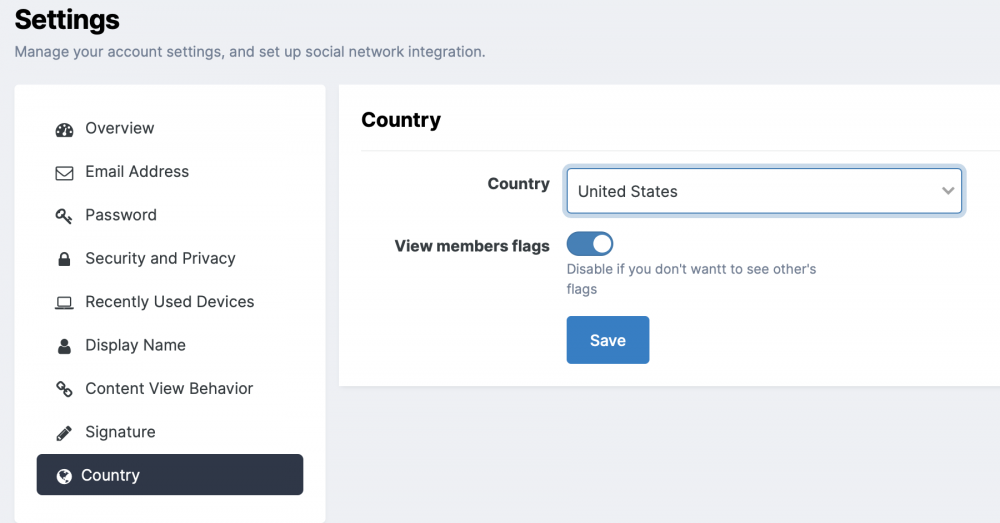Click the Security and Privacy lock icon
1000x523 pixels.
65,259
